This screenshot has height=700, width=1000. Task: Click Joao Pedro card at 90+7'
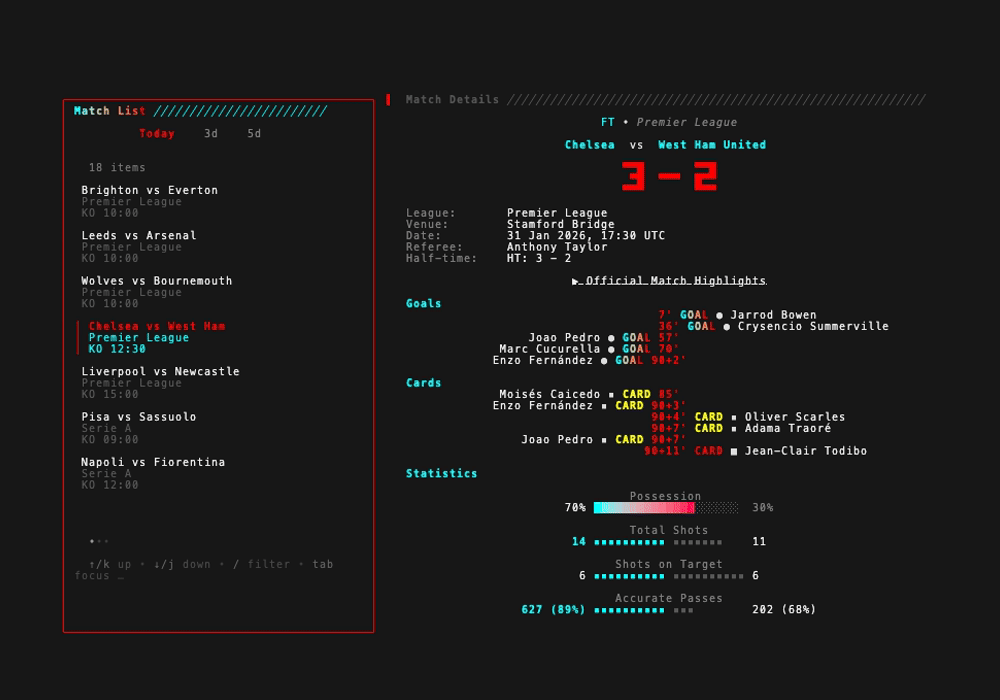pos(603,440)
